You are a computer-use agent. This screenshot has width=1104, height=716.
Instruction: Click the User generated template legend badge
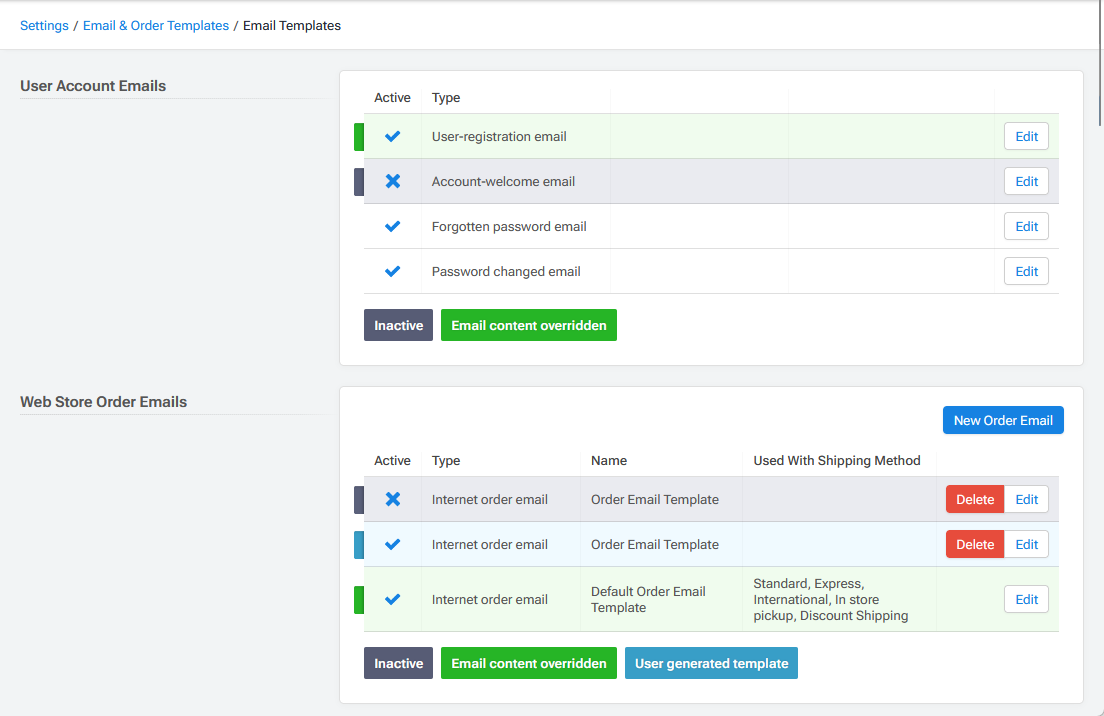pyautogui.click(x=711, y=663)
